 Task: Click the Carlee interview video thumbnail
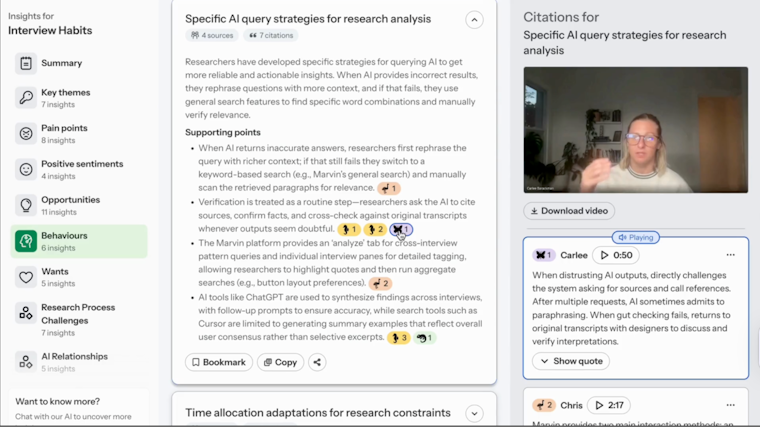point(635,130)
